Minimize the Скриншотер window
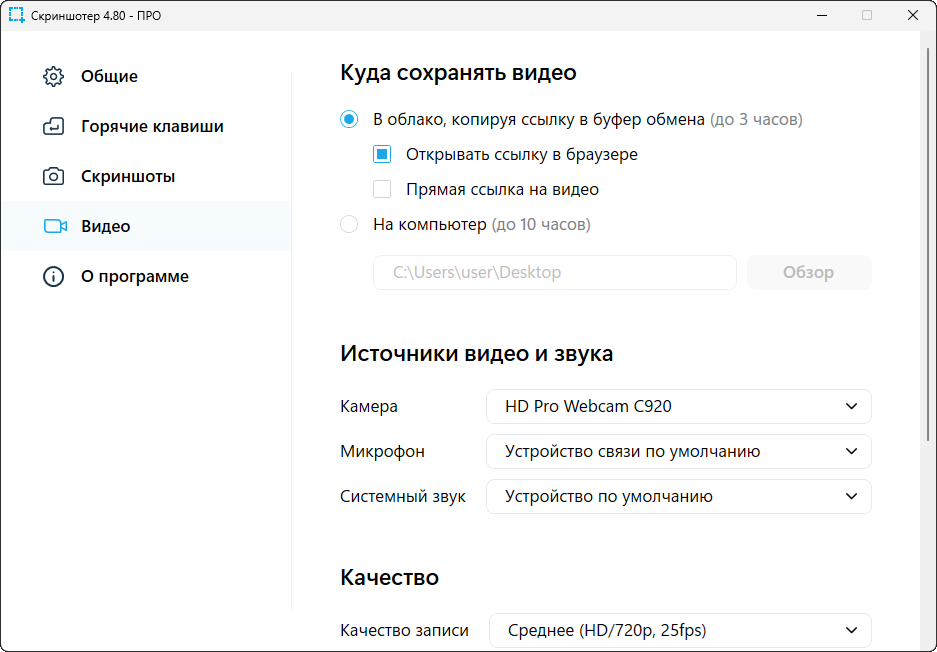Viewport: 937px width, 652px height. (822, 16)
